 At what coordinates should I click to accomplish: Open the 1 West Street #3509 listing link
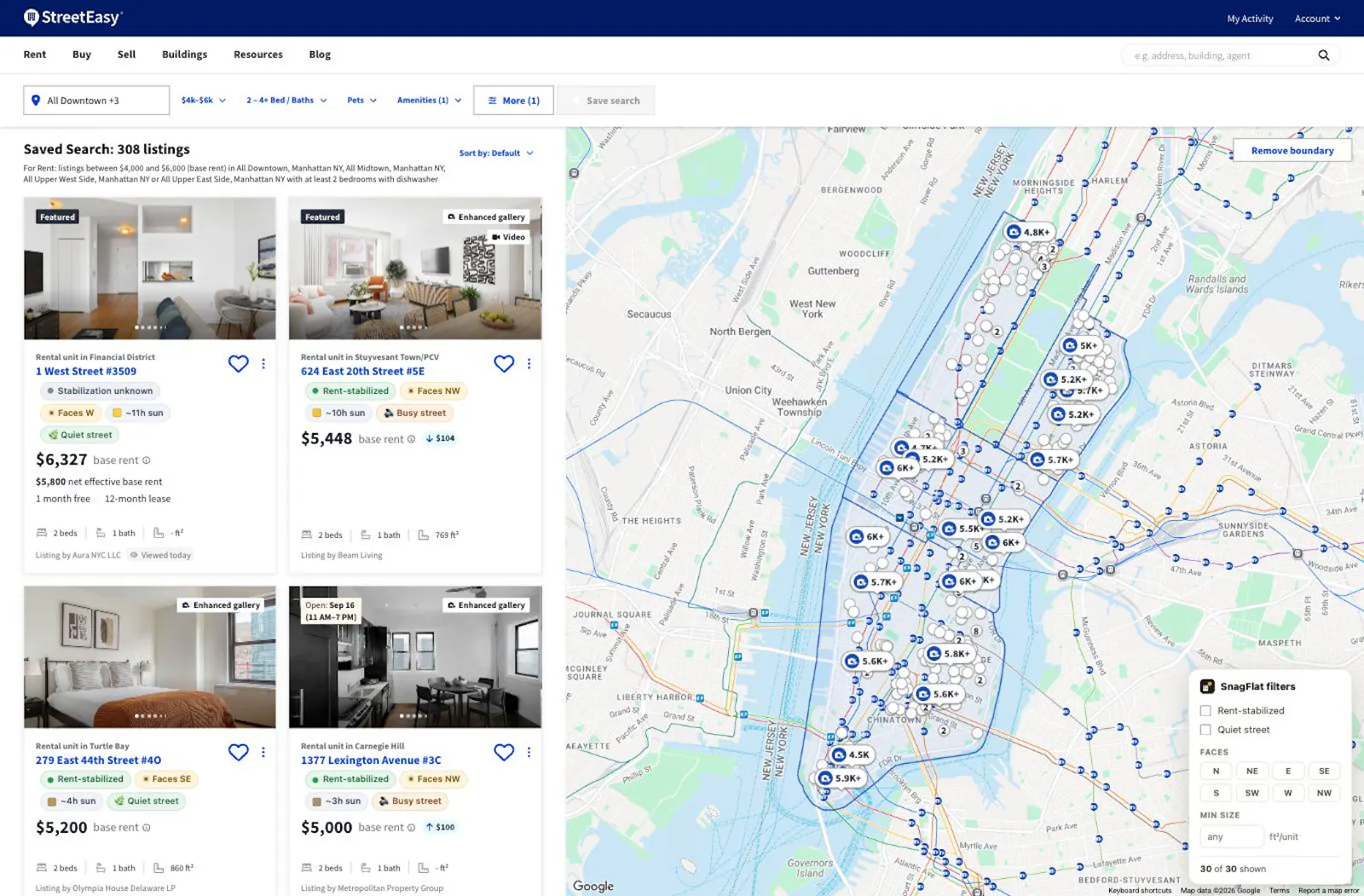86,372
